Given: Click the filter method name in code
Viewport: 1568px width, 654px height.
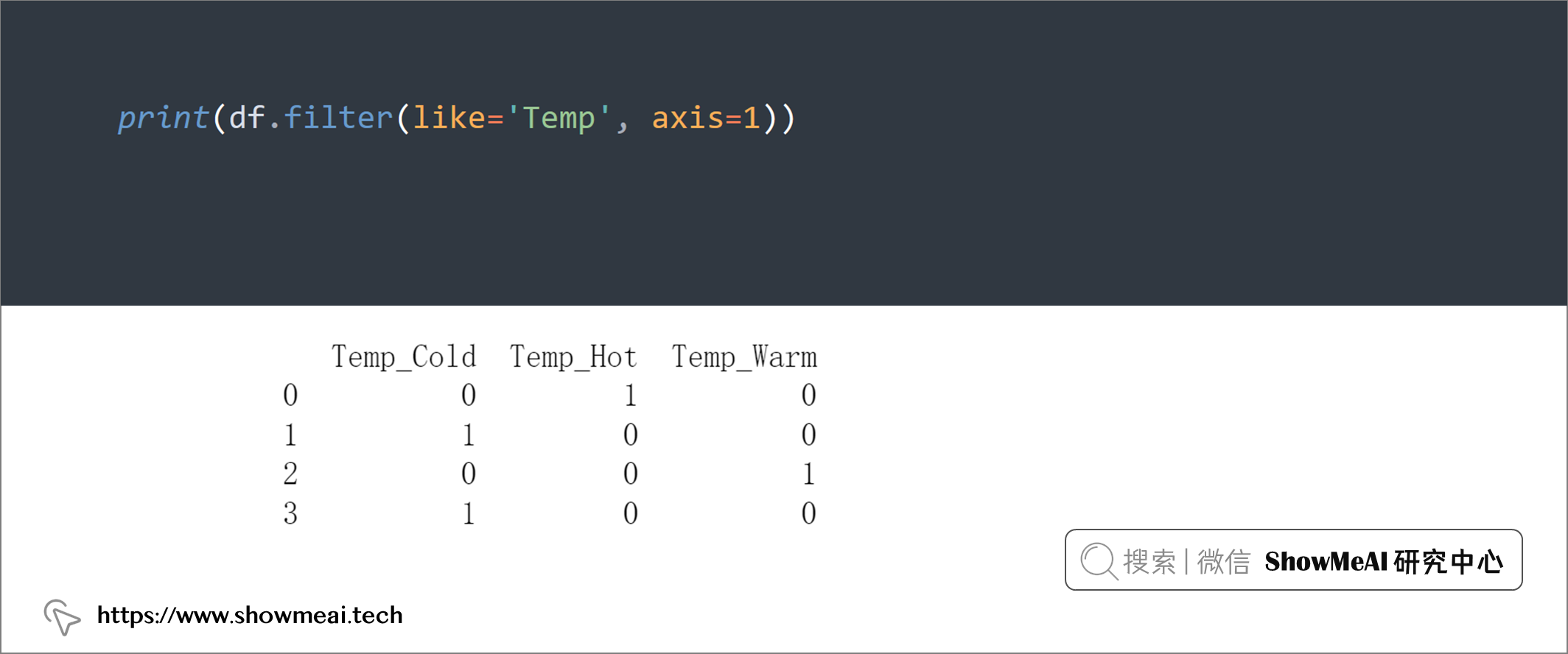Looking at the screenshot, I should pyautogui.click(x=338, y=118).
